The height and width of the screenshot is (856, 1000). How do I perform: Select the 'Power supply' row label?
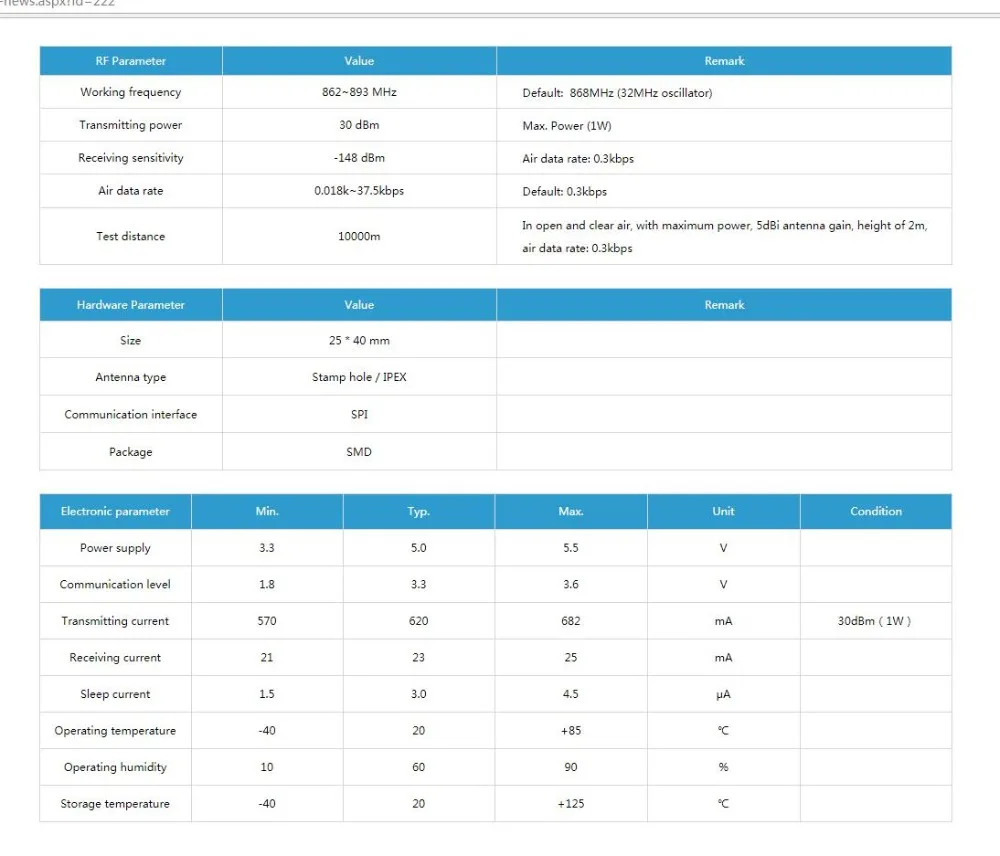coord(115,548)
